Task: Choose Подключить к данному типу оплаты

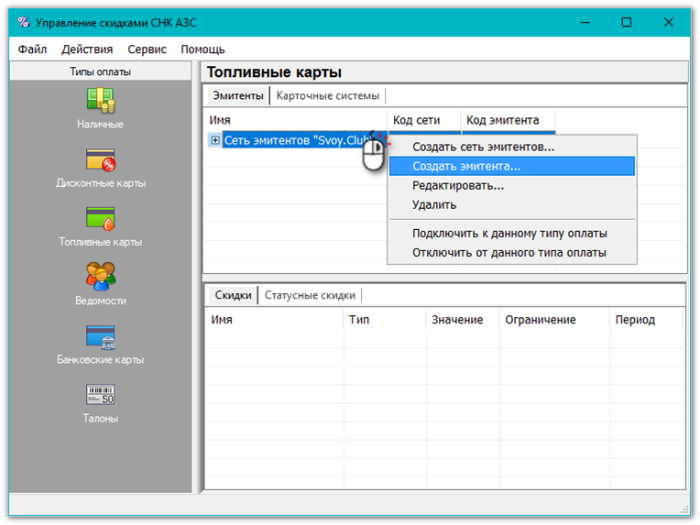Action: 510,233
